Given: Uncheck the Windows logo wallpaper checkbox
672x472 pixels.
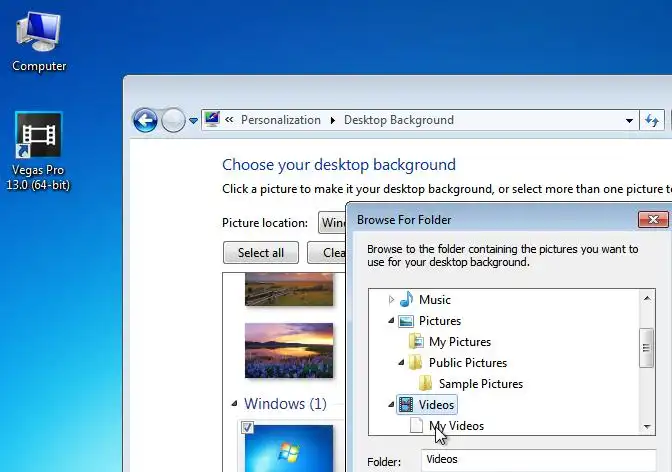Looking at the screenshot, I should click(x=248, y=427).
